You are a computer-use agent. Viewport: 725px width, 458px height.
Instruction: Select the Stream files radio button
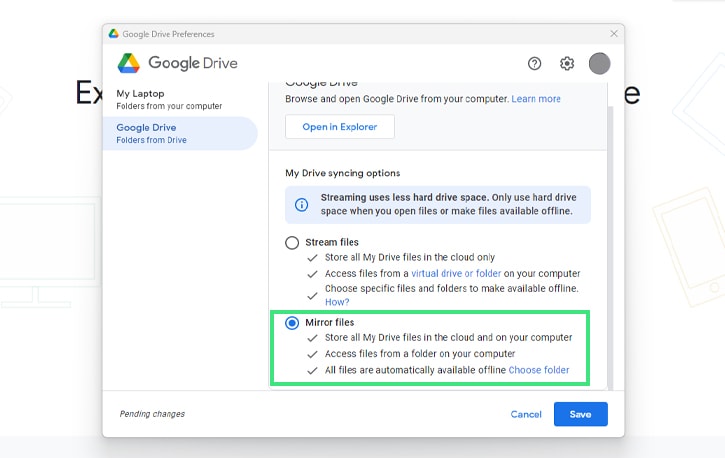point(292,243)
